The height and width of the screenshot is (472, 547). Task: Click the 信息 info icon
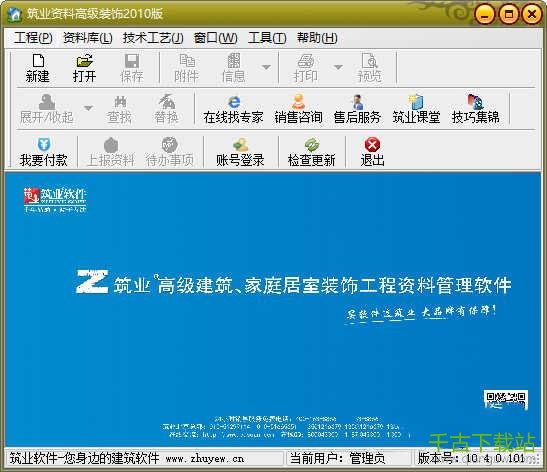[x=233, y=68]
